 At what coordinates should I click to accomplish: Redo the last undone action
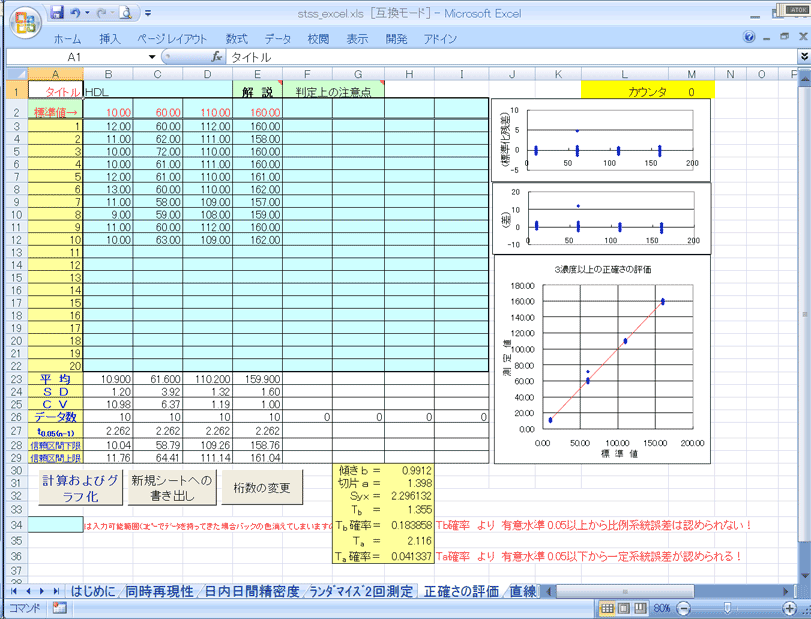pos(101,13)
